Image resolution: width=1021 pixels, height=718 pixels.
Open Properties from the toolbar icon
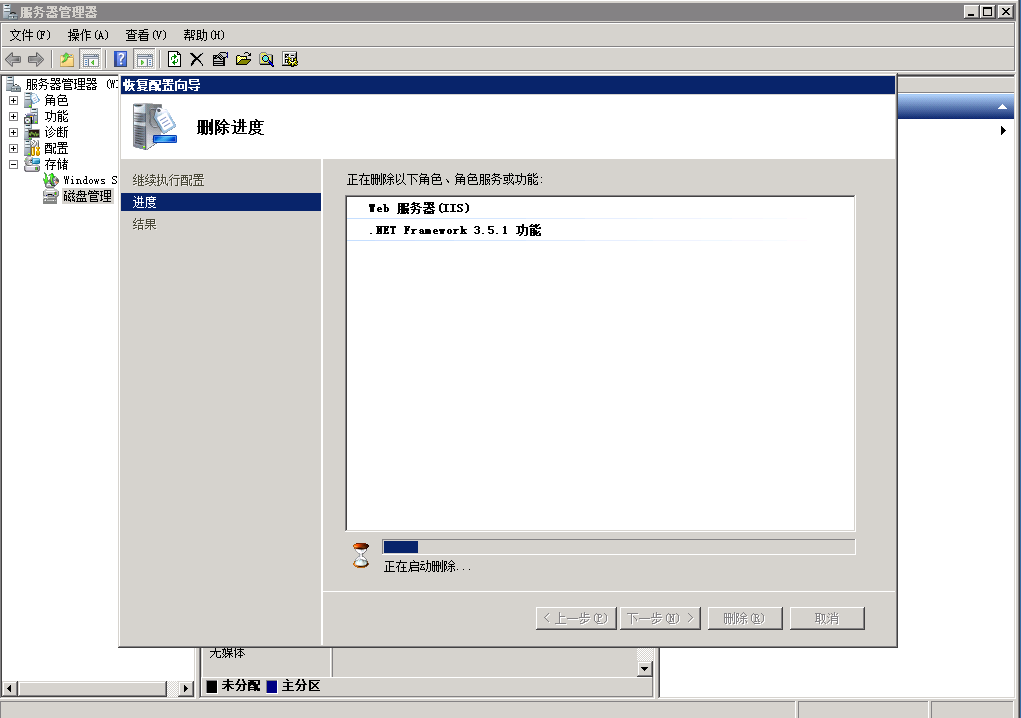point(220,59)
